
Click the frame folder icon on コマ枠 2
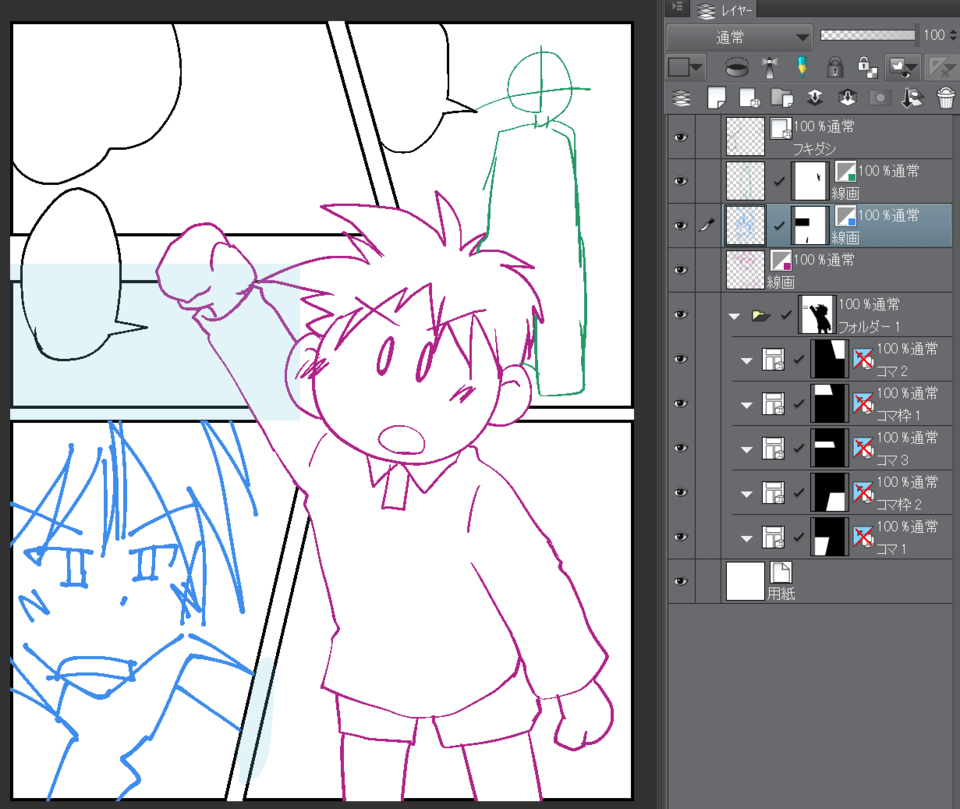tap(773, 492)
